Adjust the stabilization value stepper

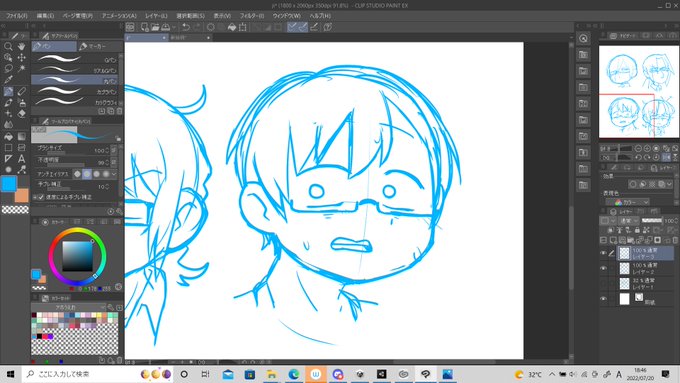coord(107,187)
